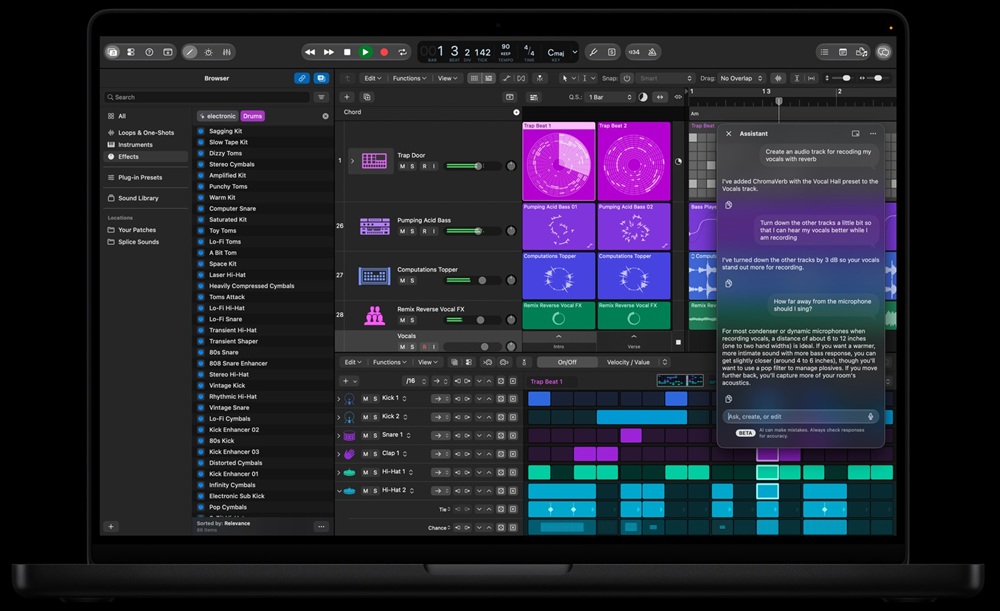Adjust the vertical zoom slider
The width and height of the screenshot is (1000, 611).
846,78
